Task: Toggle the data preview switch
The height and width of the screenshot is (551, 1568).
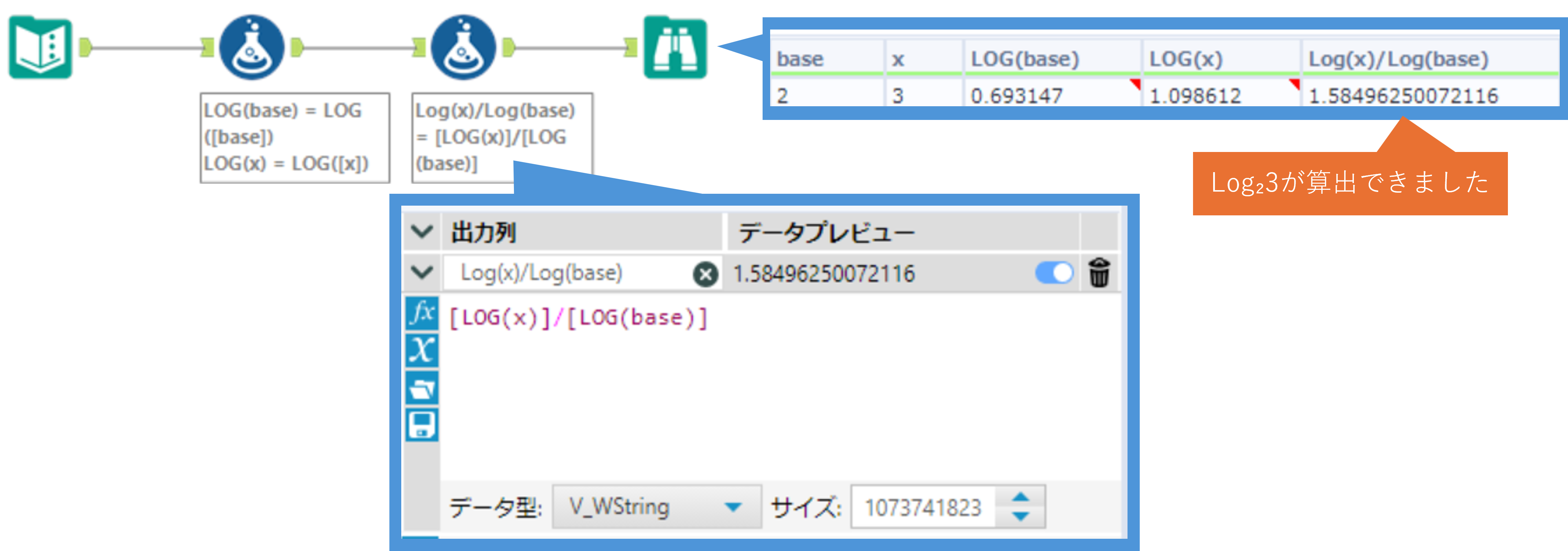Action: pos(1054,273)
